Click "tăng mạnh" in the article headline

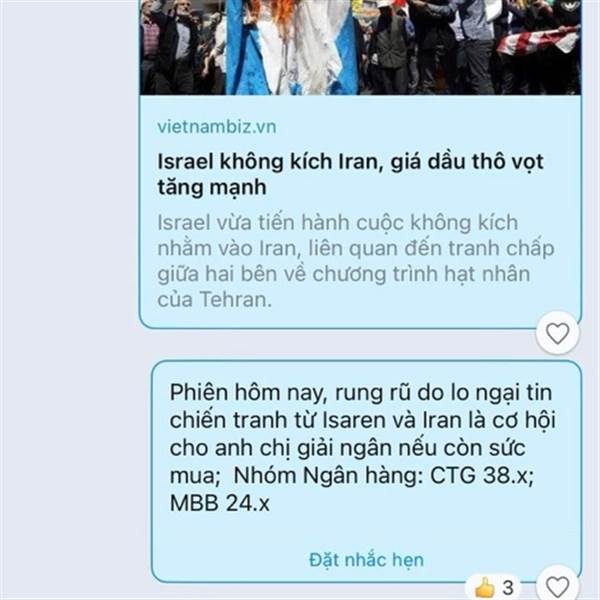pyautogui.click(x=212, y=187)
